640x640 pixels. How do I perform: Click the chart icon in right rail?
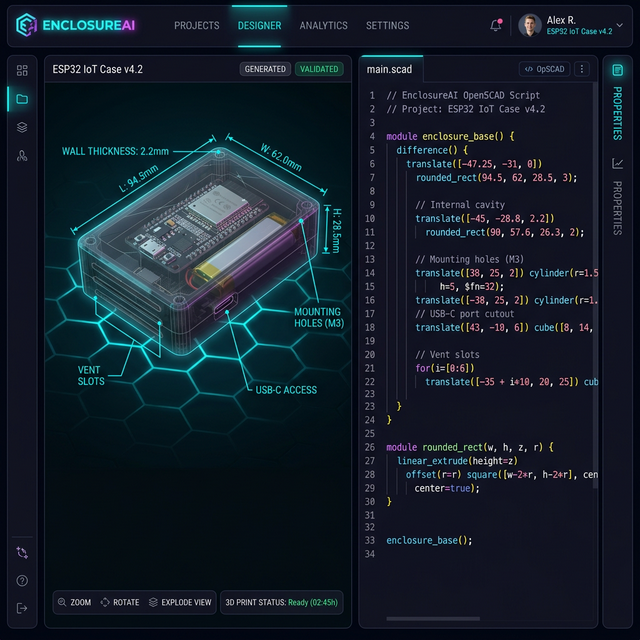tap(618, 164)
